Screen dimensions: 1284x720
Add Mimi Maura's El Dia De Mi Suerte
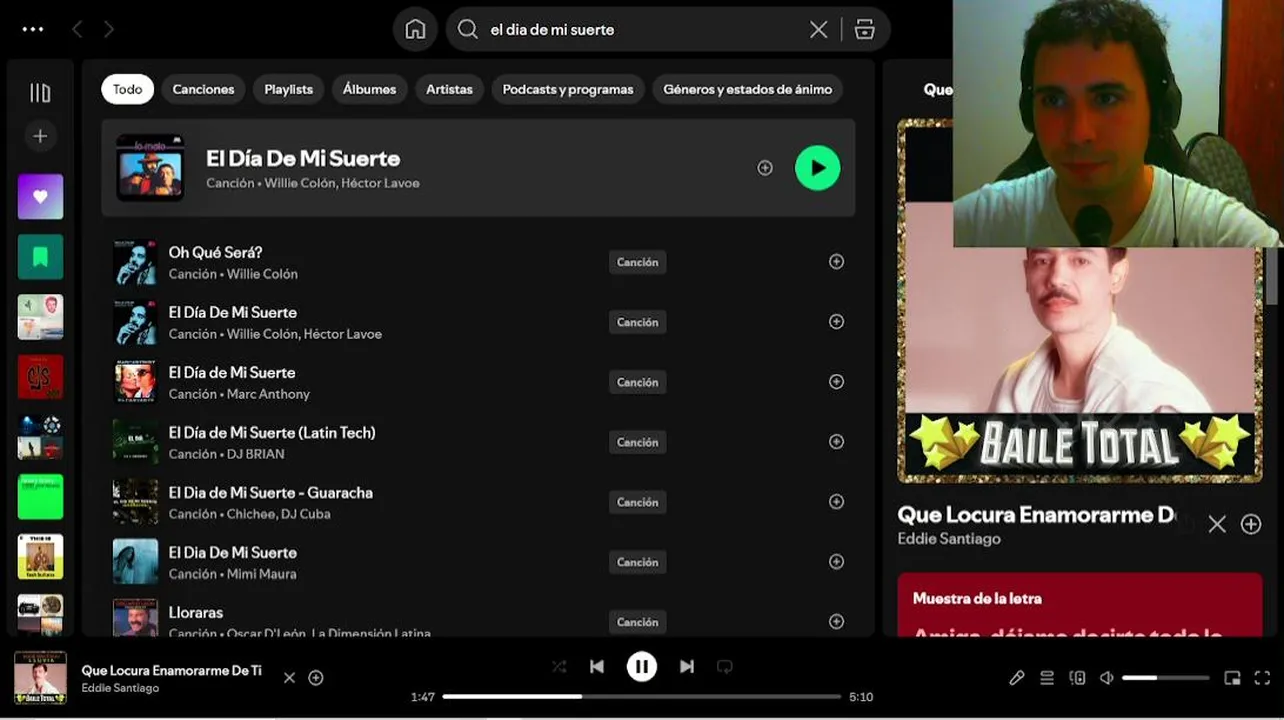[837, 562]
